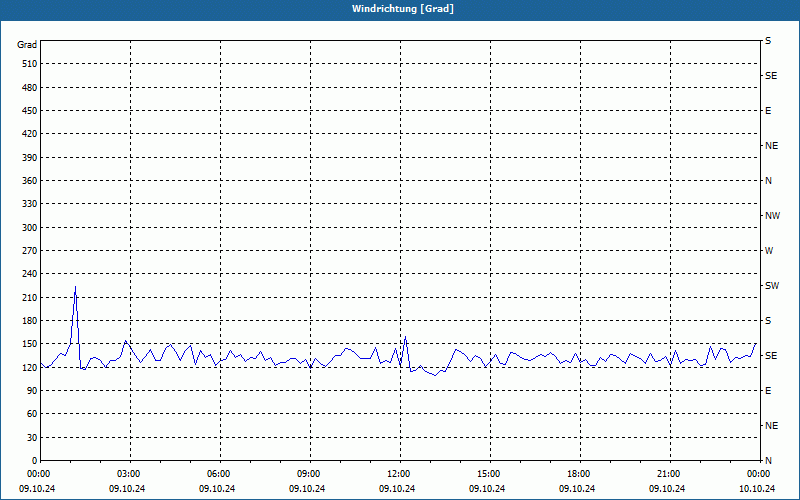
Task: Click the wind direction spike peak near 225 degrees
Action: pos(76,287)
